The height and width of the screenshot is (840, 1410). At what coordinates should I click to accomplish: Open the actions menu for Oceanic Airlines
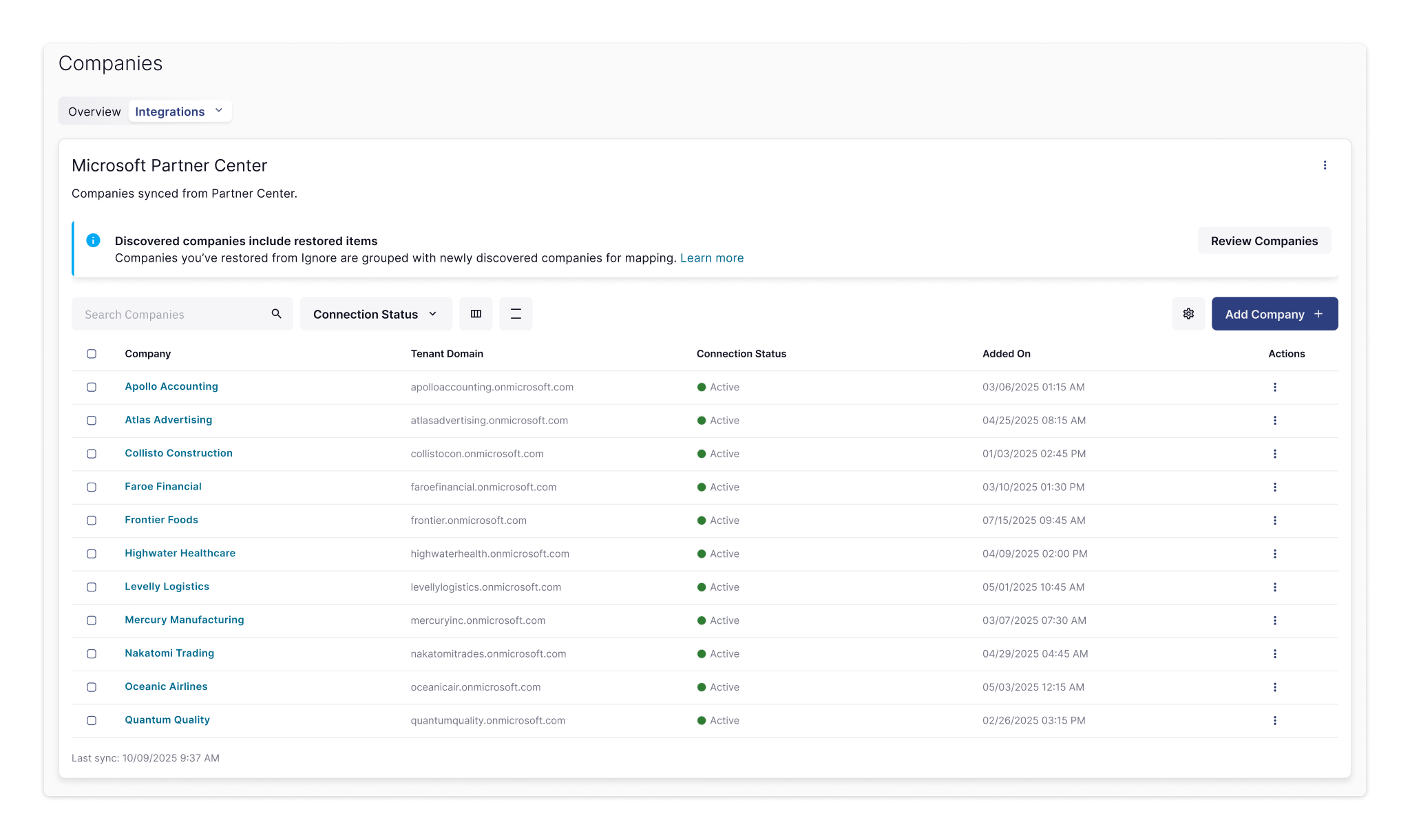point(1275,687)
